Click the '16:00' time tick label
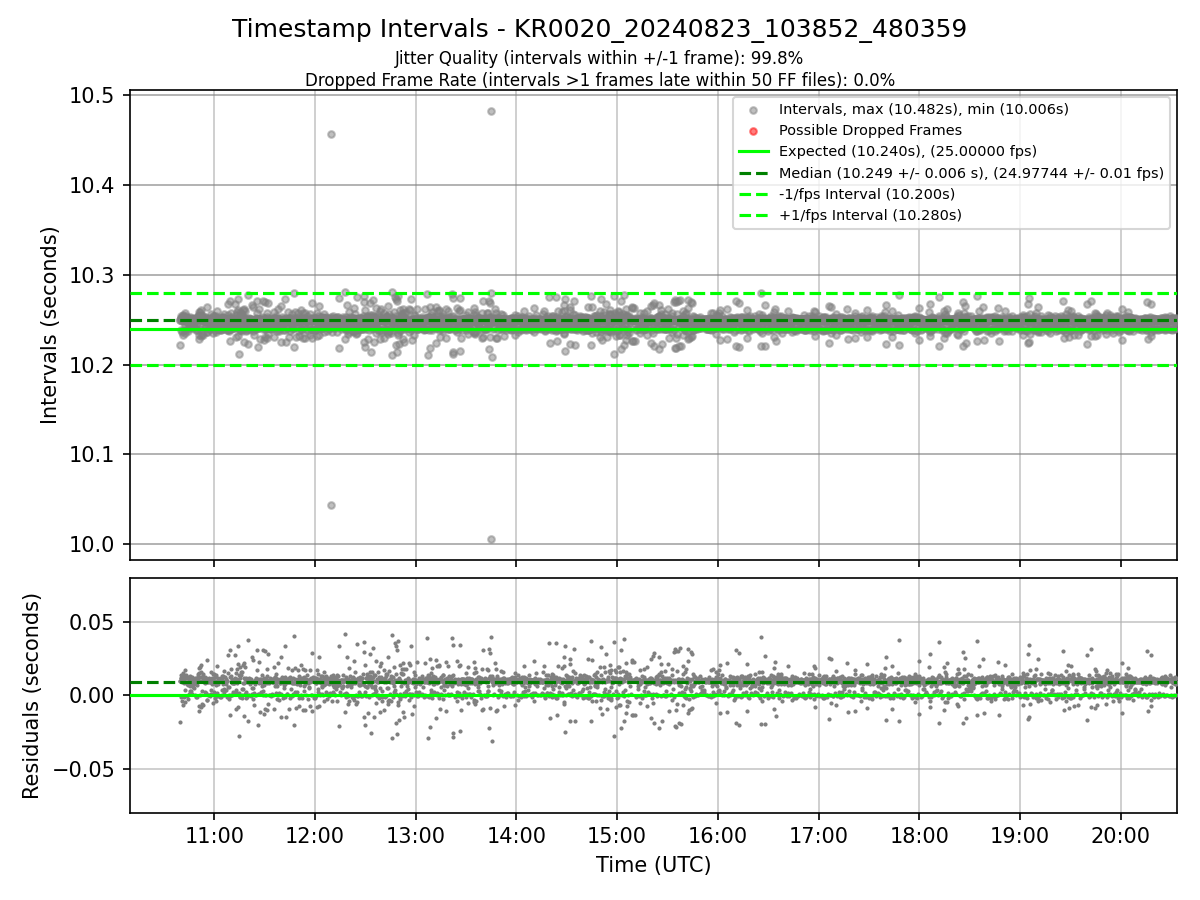This screenshot has height=900, width=1200. coord(717,834)
